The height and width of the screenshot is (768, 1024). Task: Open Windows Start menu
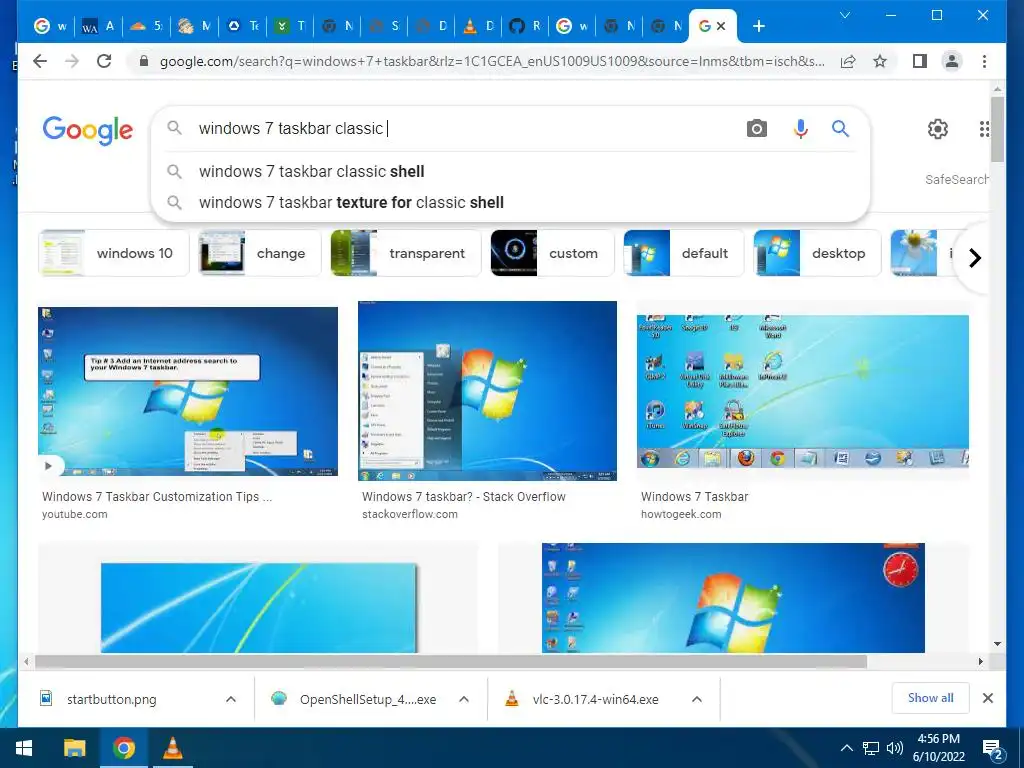point(24,748)
